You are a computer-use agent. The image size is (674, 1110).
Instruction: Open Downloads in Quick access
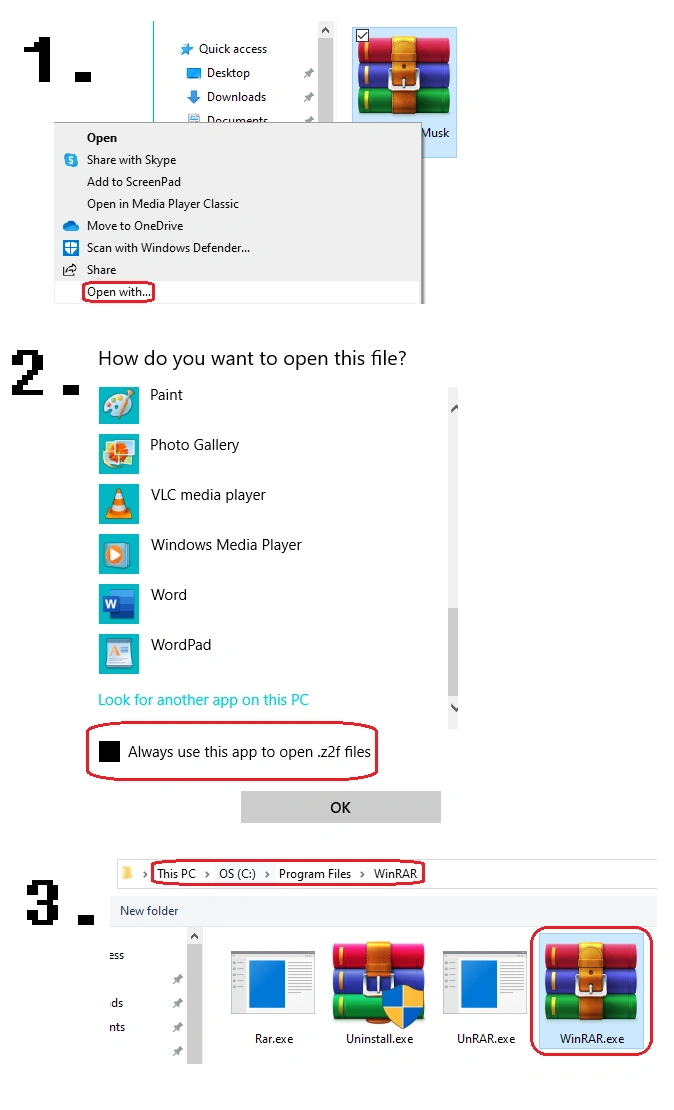coord(236,97)
